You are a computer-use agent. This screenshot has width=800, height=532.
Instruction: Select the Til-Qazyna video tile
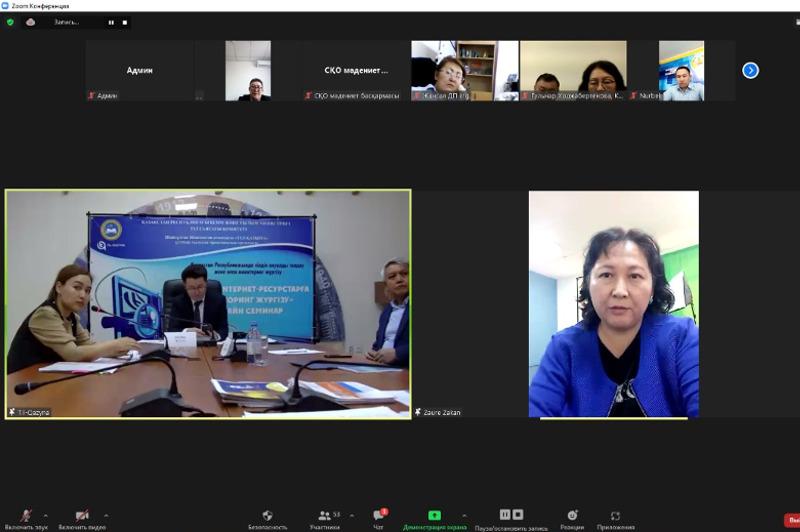[x=208, y=305]
